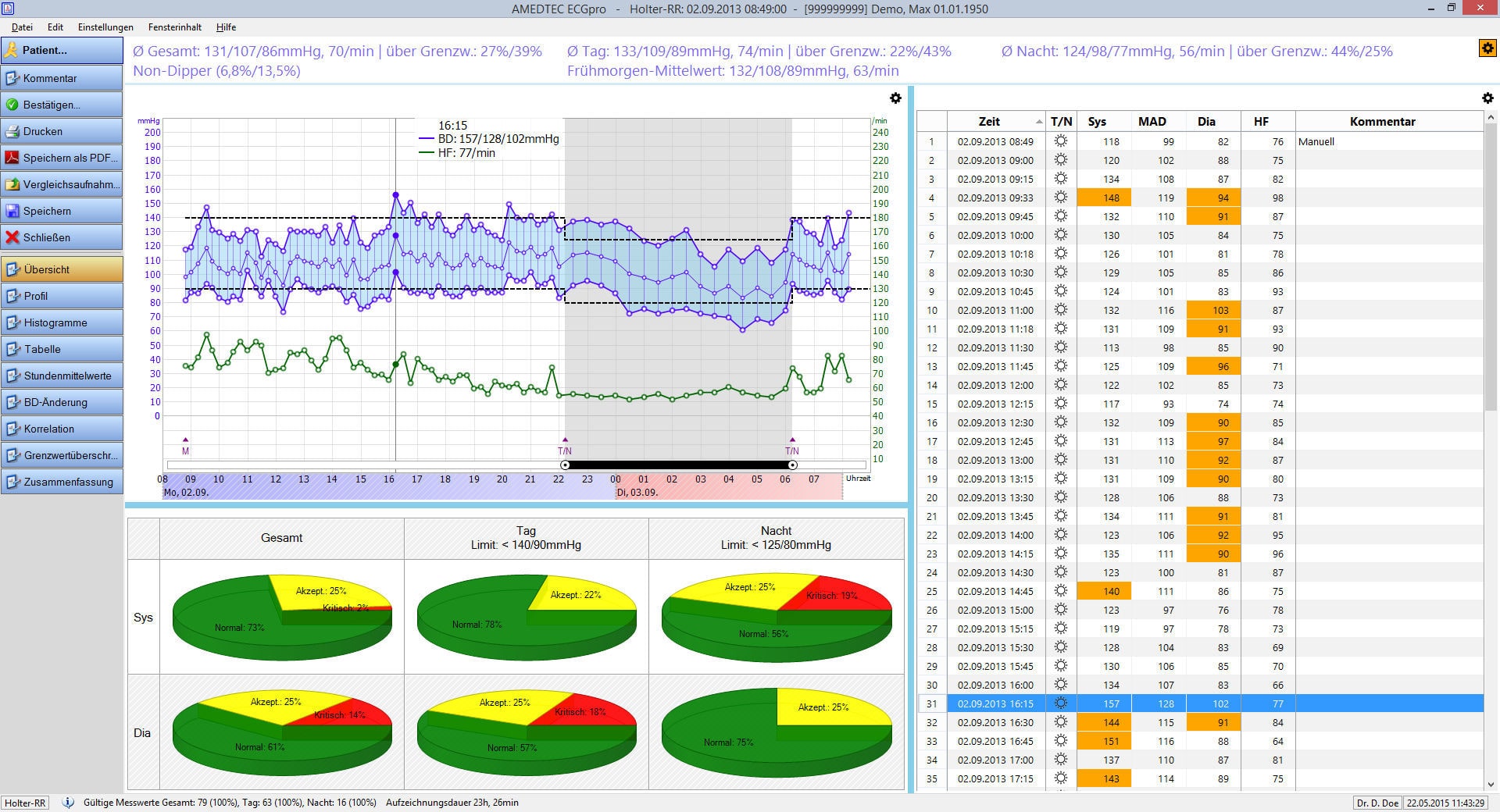Open Speichern als PDF export
Image resolution: width=1500 pixels, height=812 pixels.
coord(12,158)
